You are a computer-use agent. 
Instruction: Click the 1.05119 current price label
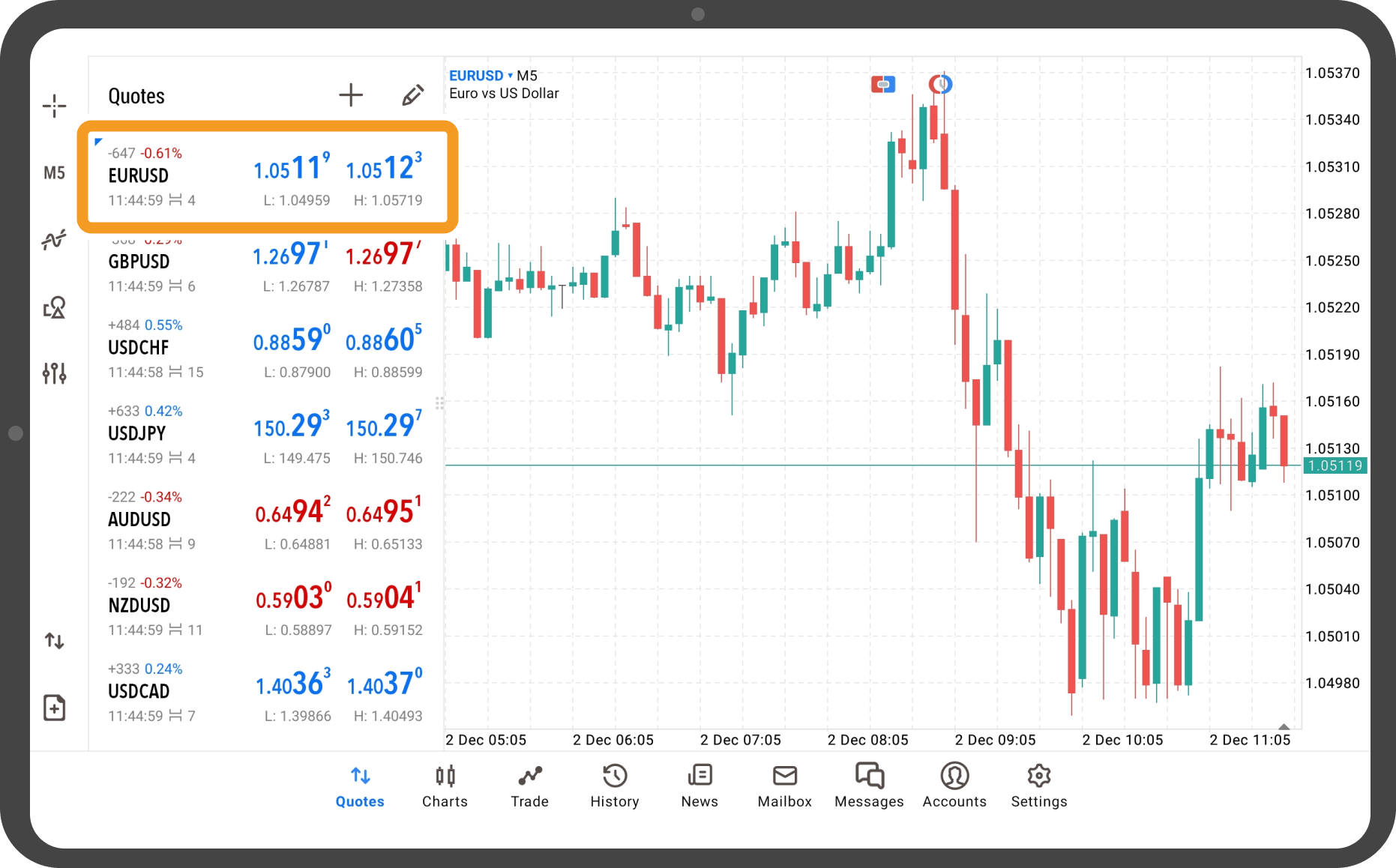click(1335, 465)
